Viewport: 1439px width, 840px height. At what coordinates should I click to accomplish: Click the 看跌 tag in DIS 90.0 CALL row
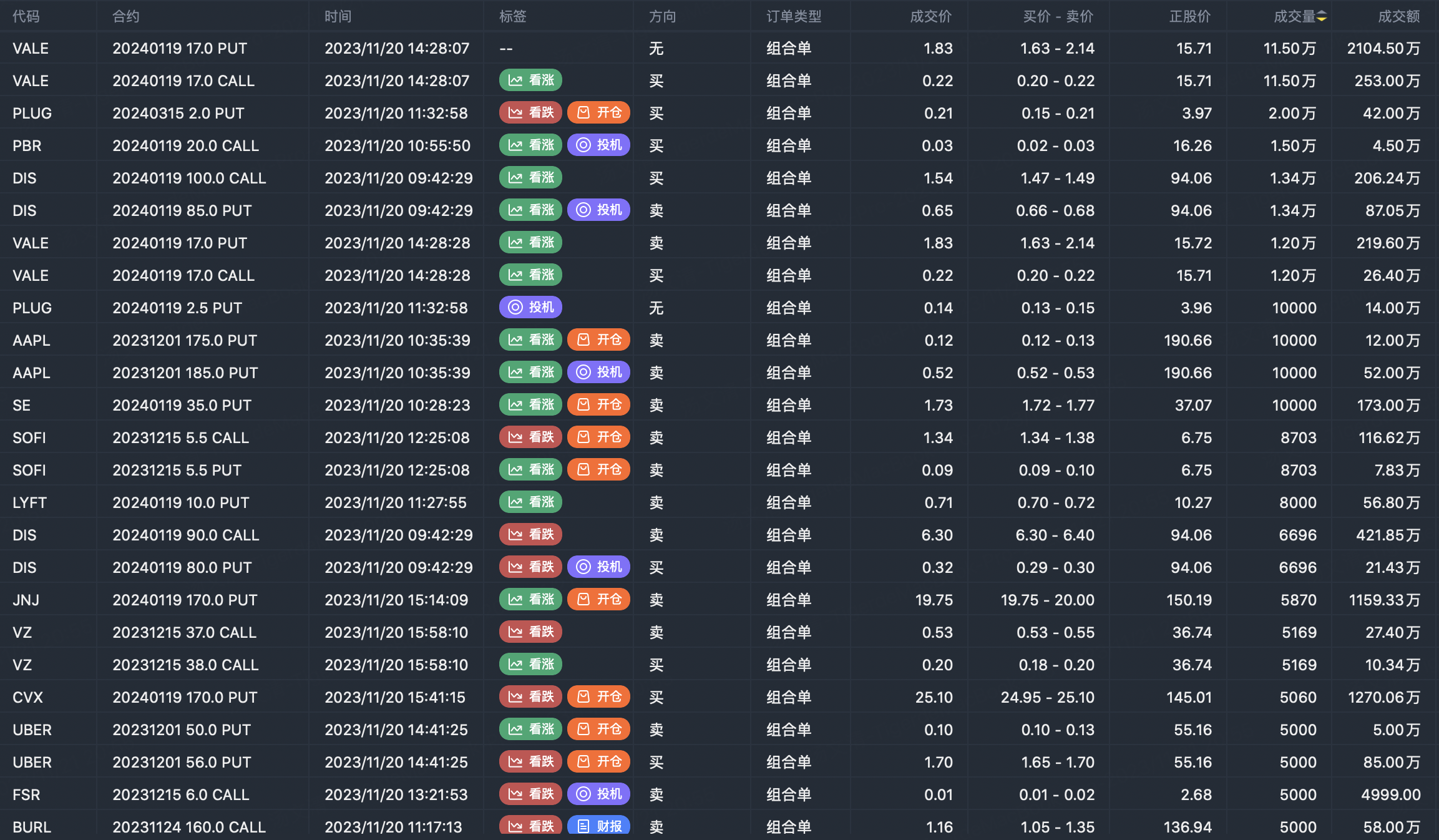pyautogui.click(x=530, y=535)
